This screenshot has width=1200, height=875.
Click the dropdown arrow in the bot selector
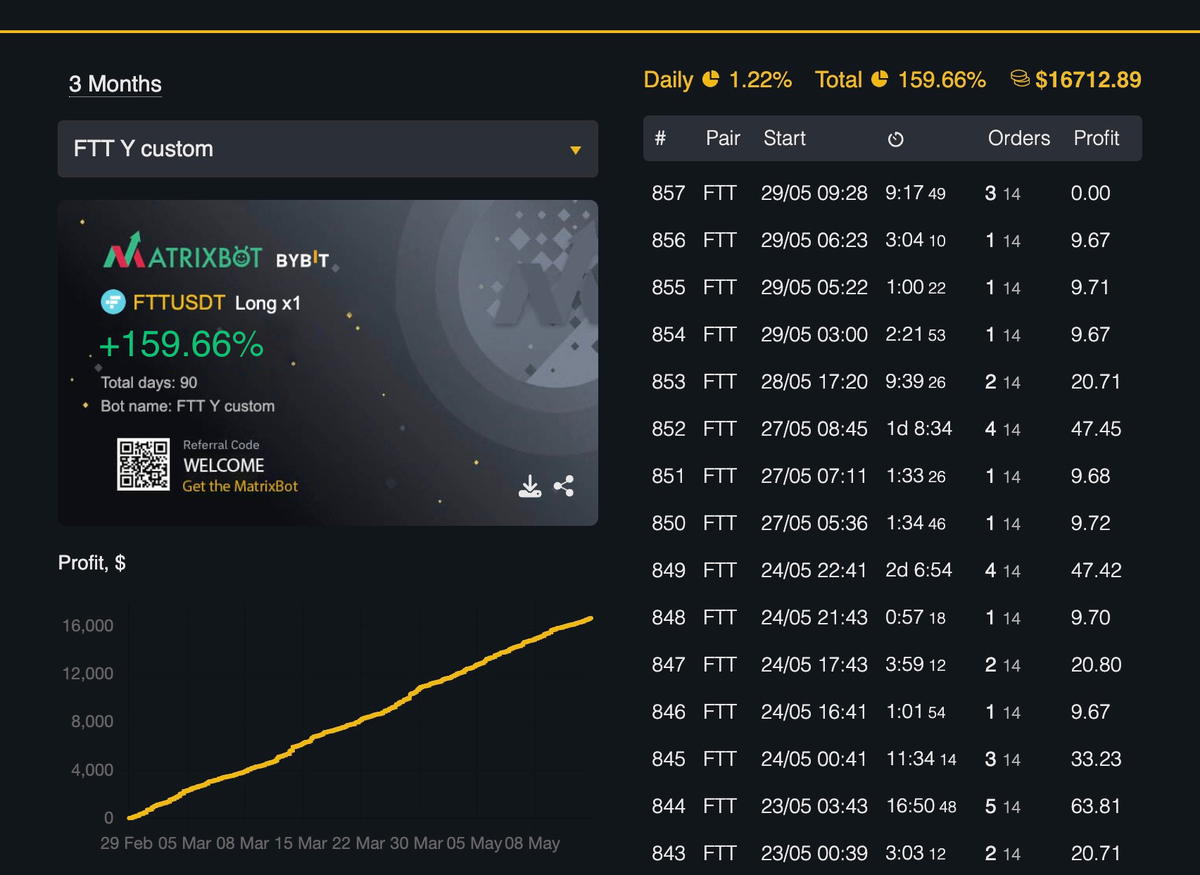pos(575,150)
